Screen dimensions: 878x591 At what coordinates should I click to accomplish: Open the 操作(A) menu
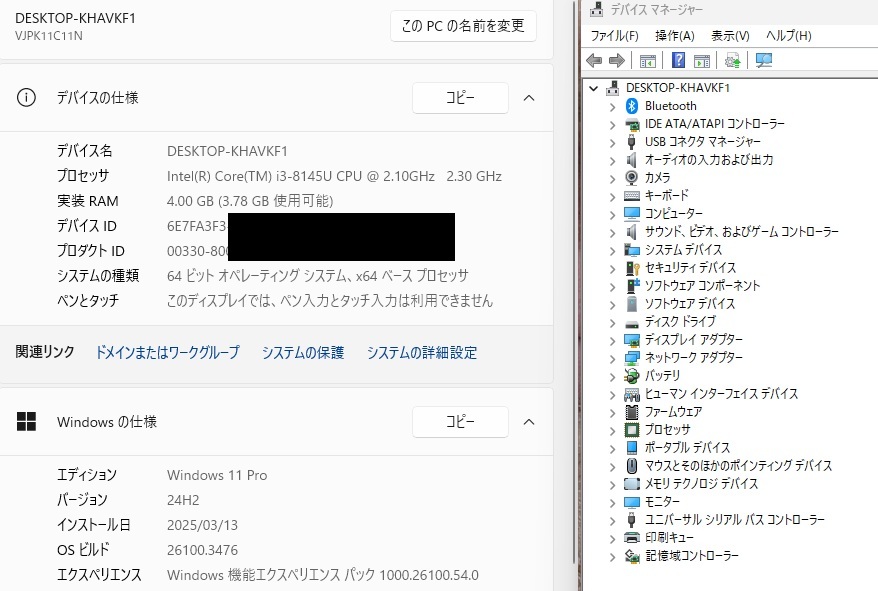[675, 36]
